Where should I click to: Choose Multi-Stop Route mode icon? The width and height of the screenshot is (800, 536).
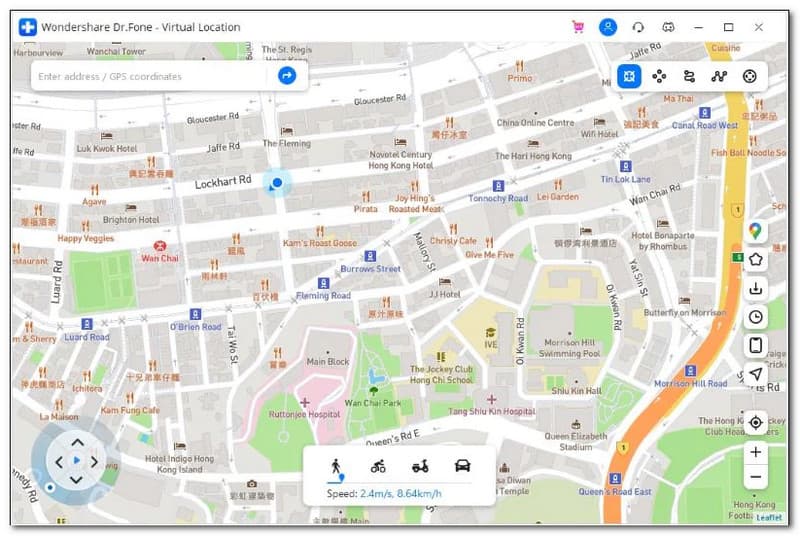click(719, 76)
